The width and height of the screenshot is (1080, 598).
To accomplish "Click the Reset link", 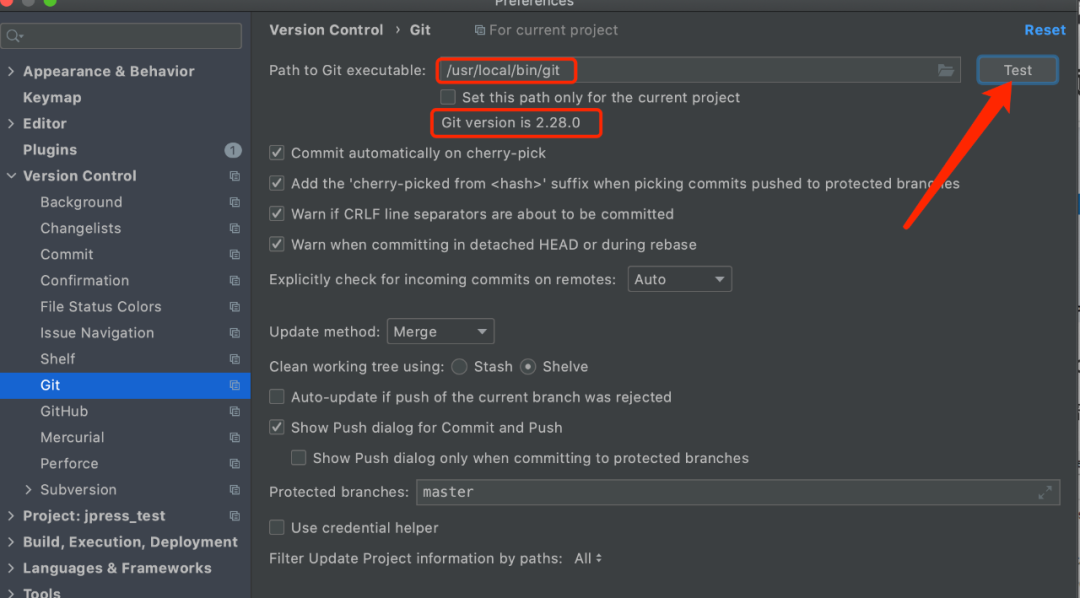I will click(1045, 30).
